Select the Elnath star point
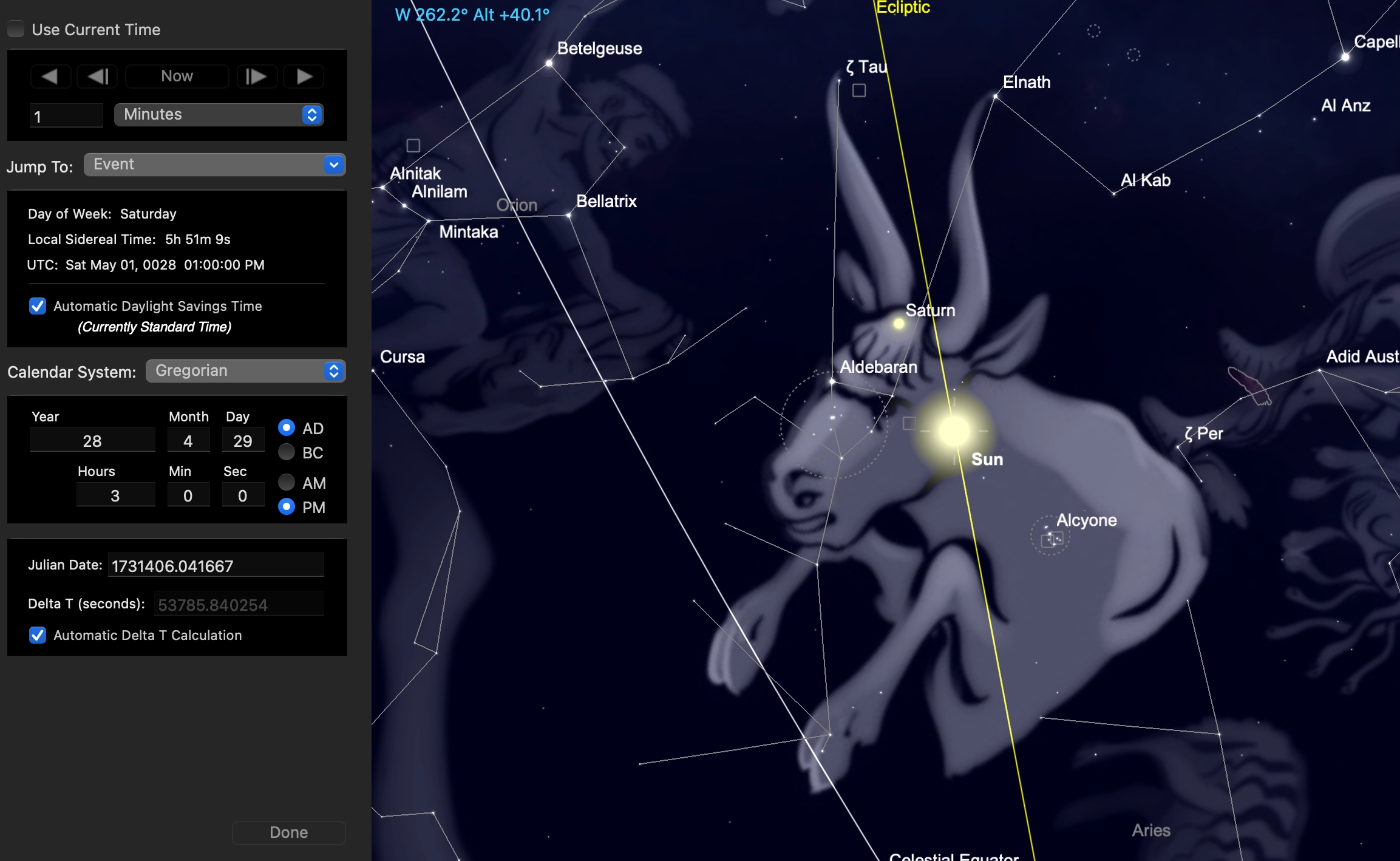The height and width of the screenshot is (861, 1400). pyautogui.click(x=996, y=96)
